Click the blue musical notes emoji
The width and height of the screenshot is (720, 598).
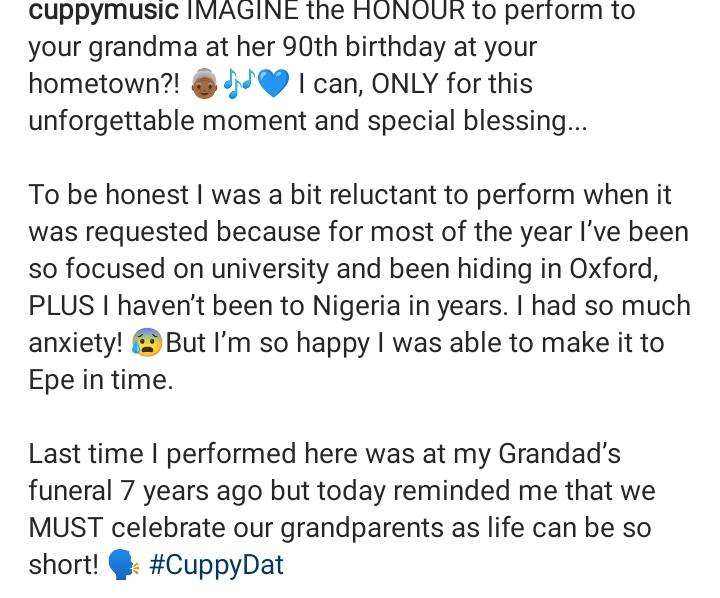click(x=239, y=84)
